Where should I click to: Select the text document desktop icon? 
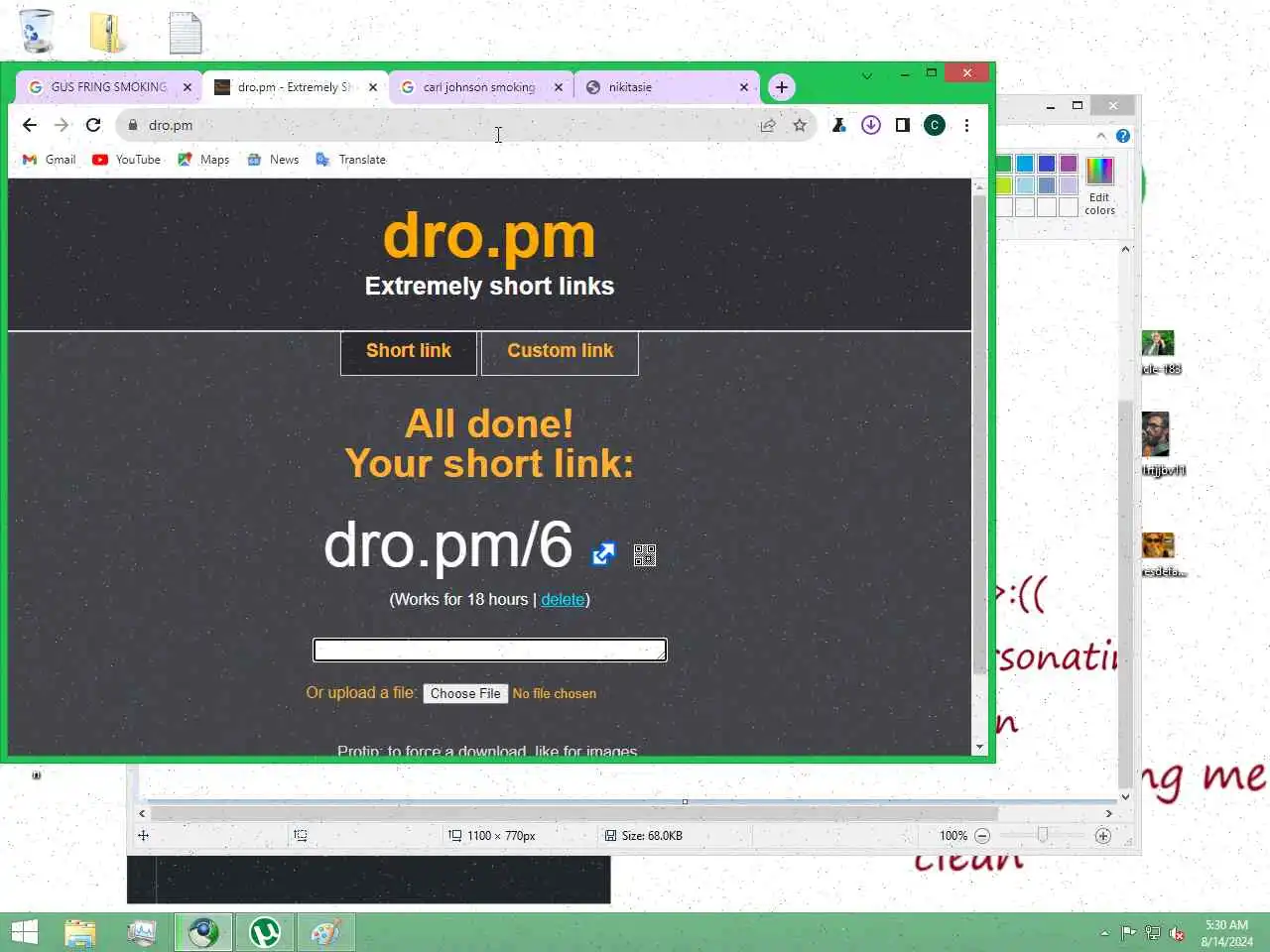186,33
